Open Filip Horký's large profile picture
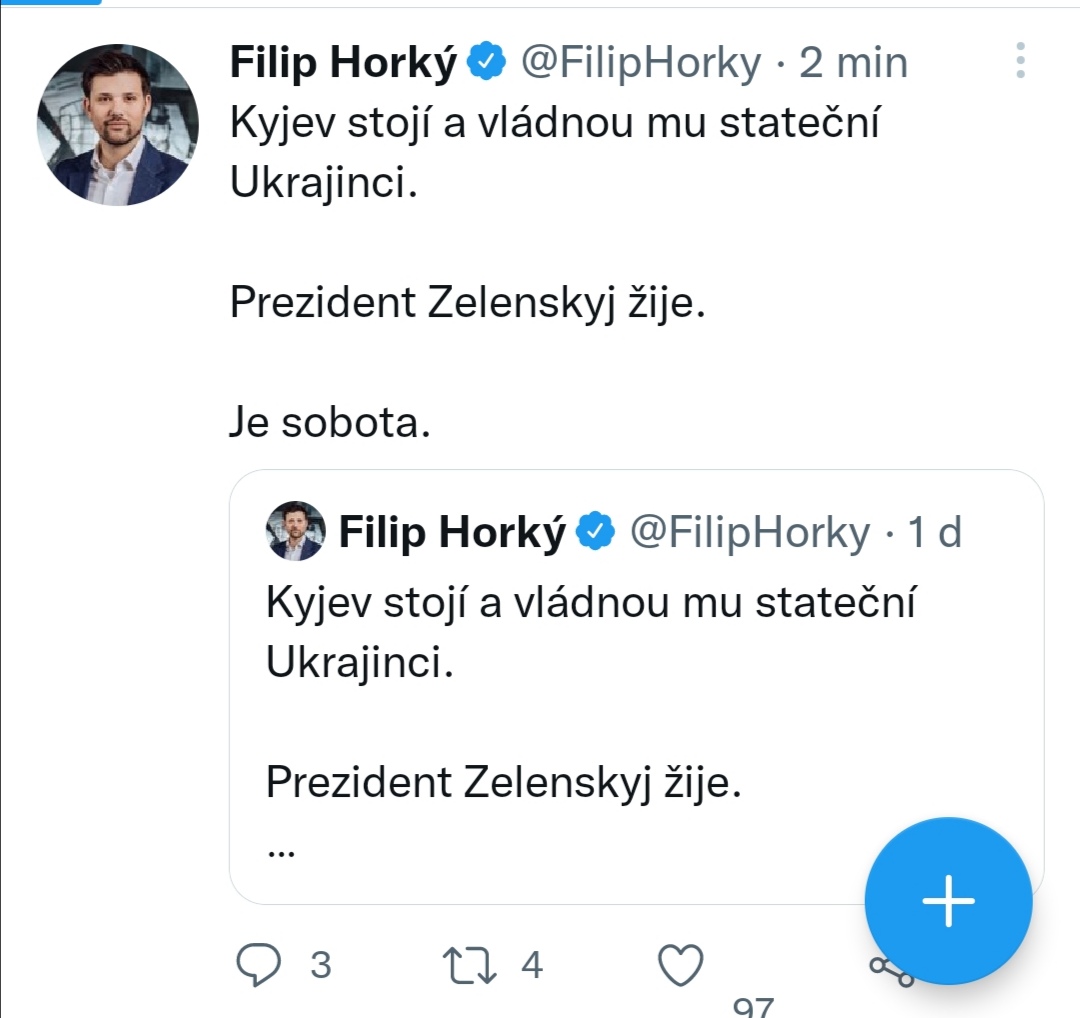1080x1018 pixels. tap(118, 125)
